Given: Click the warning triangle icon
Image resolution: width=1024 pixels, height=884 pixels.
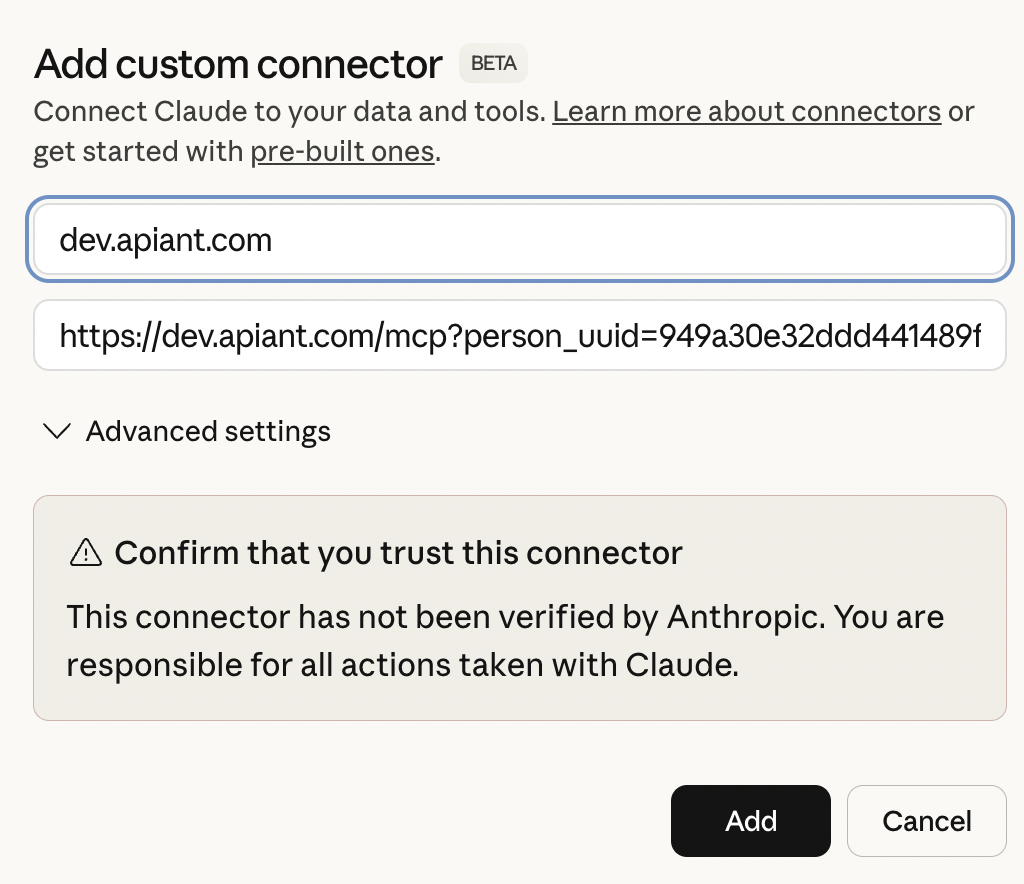Looking at the screenshot, I should (x=87, y=552).
